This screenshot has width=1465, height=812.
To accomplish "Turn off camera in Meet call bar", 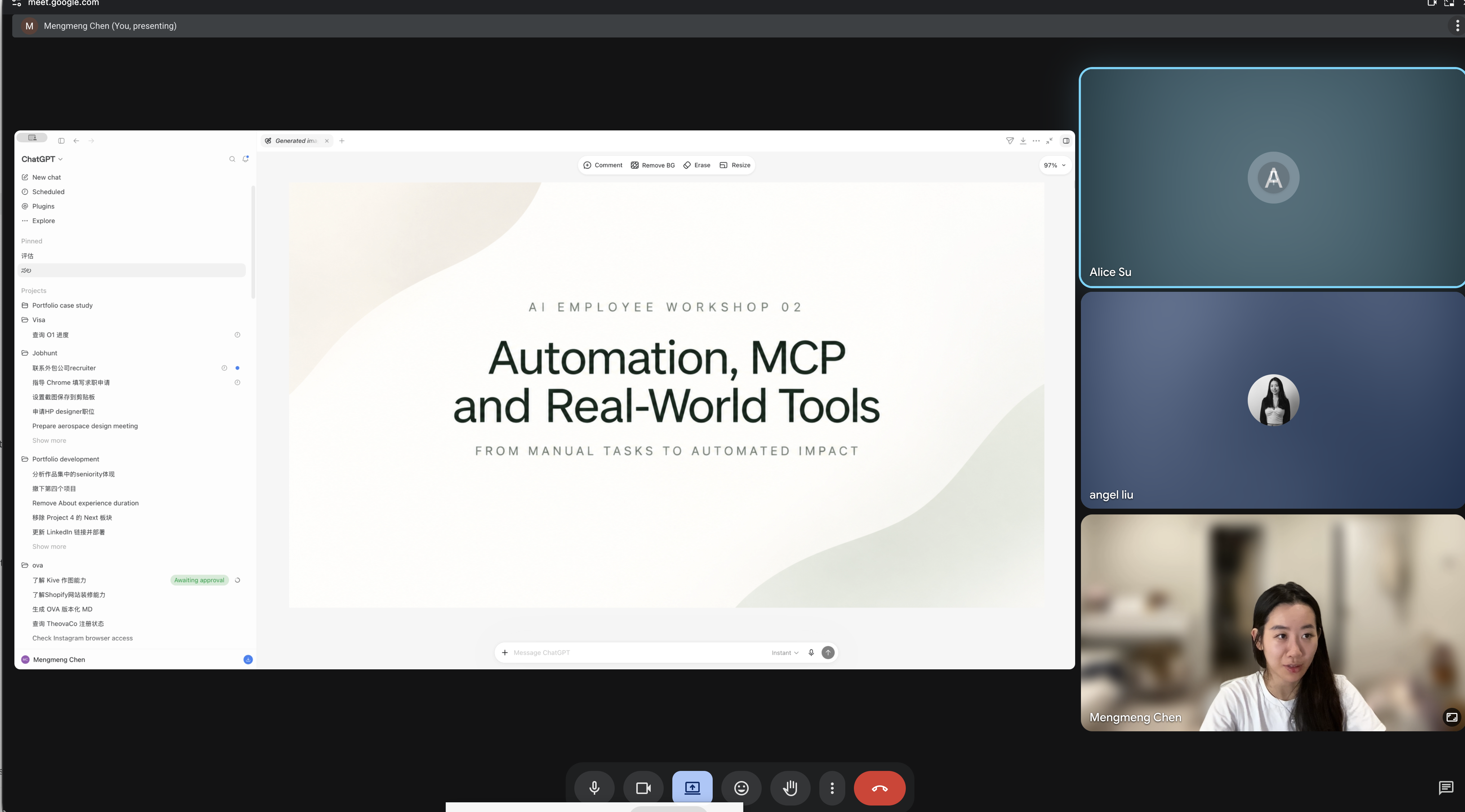I will pyautogui.click(x=643, y=788).
